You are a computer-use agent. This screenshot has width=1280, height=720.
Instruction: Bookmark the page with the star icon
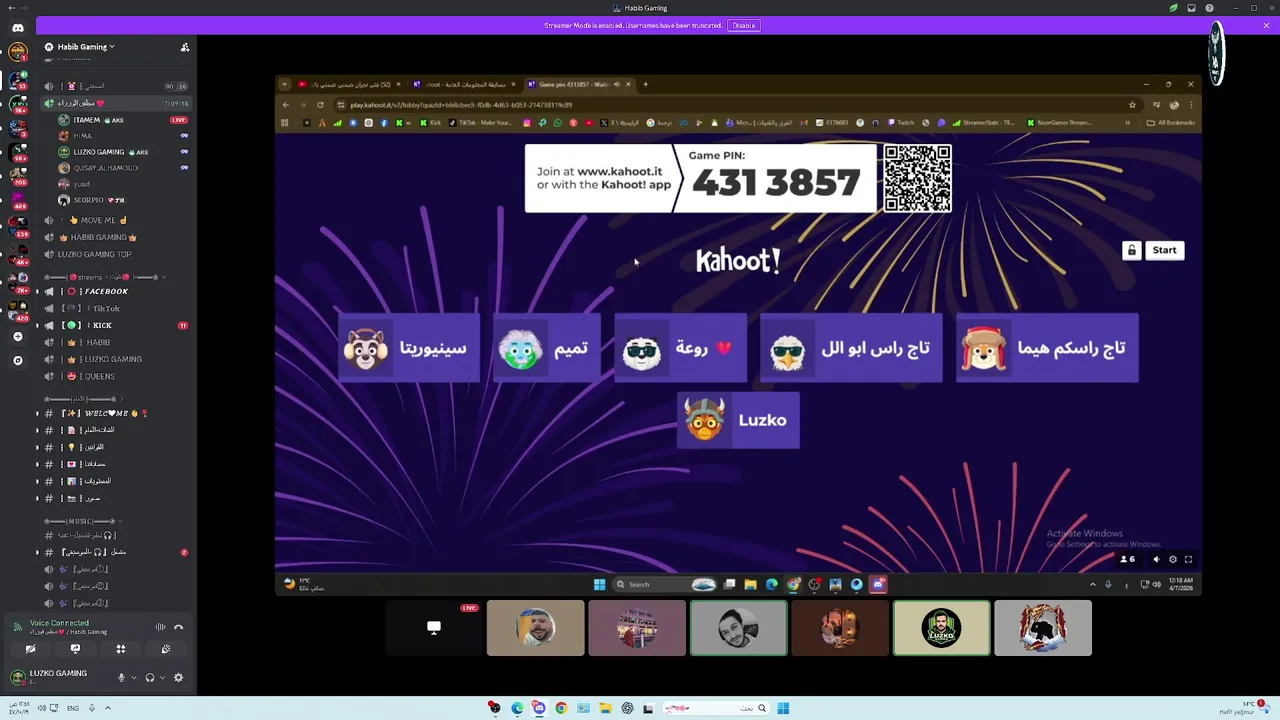coord(1132,104)
